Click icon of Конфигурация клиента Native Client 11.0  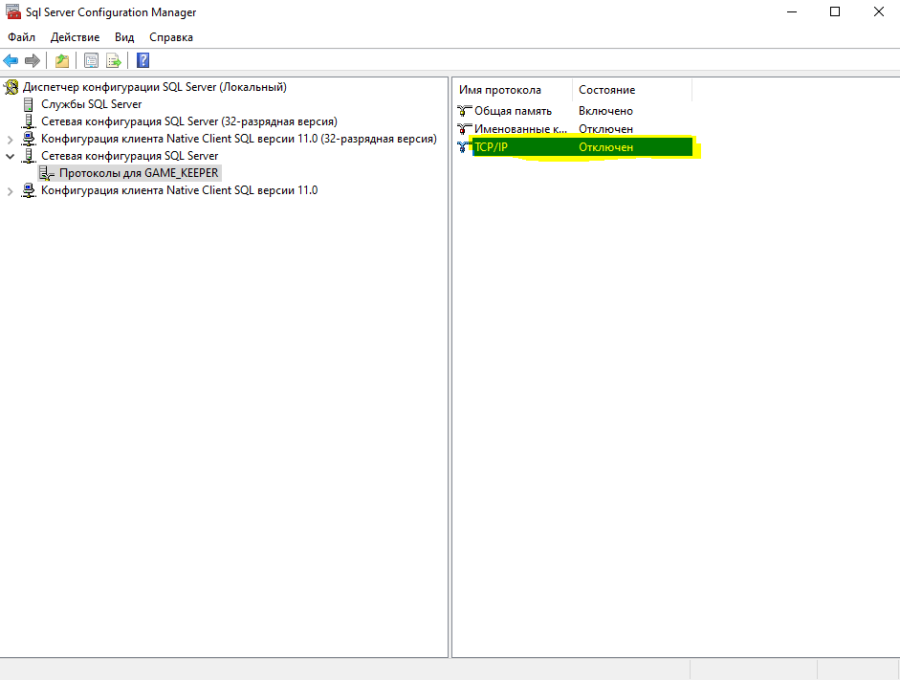(28, 191)
